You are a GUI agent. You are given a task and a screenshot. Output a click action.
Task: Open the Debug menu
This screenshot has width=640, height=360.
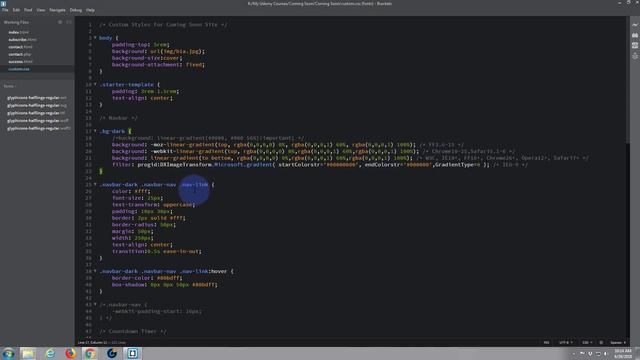[x=76, y=10]
